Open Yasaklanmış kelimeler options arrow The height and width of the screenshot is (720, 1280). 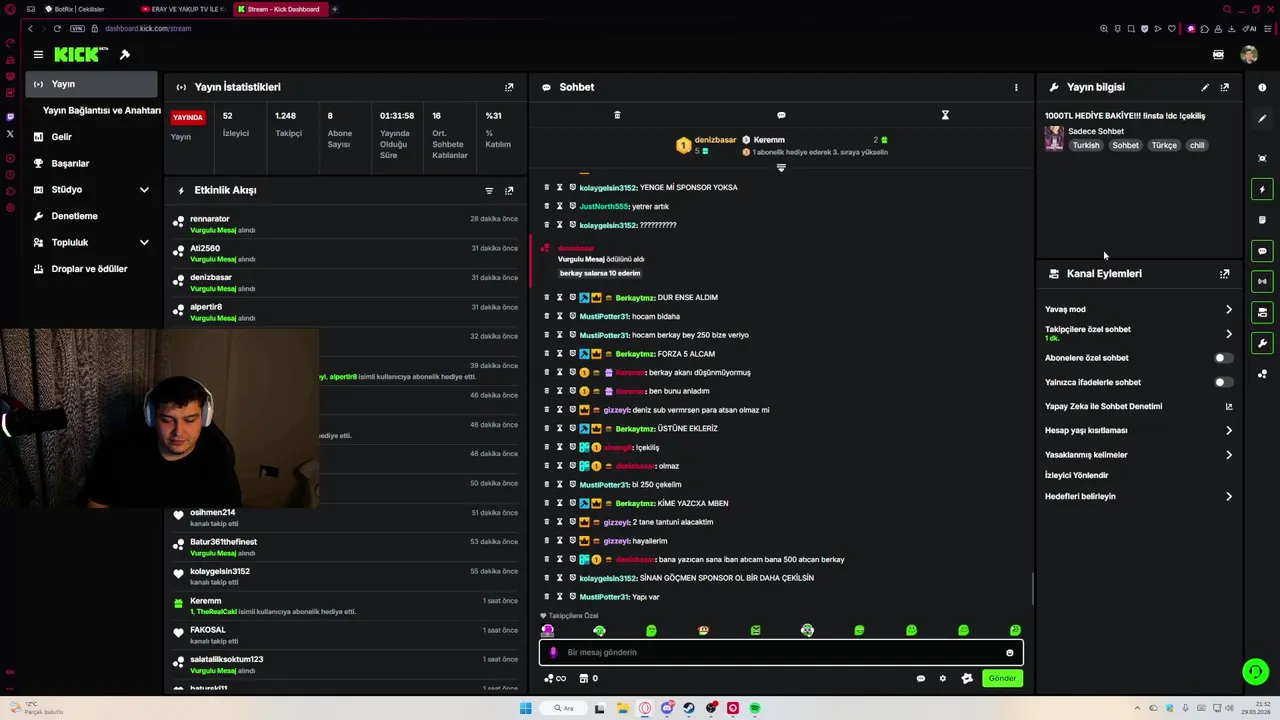(x=1229, y=455)
